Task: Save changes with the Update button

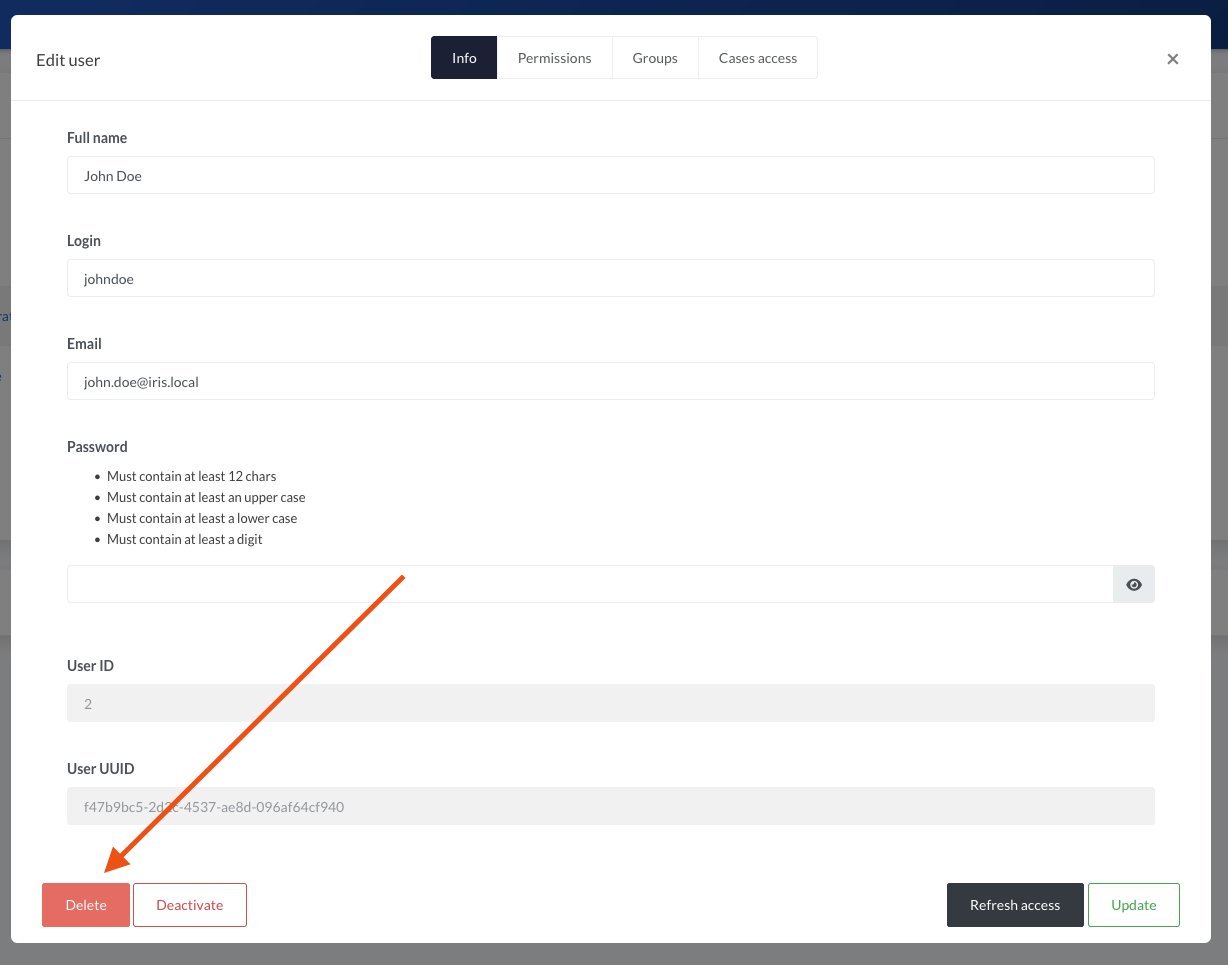Action: (1133, 904)
